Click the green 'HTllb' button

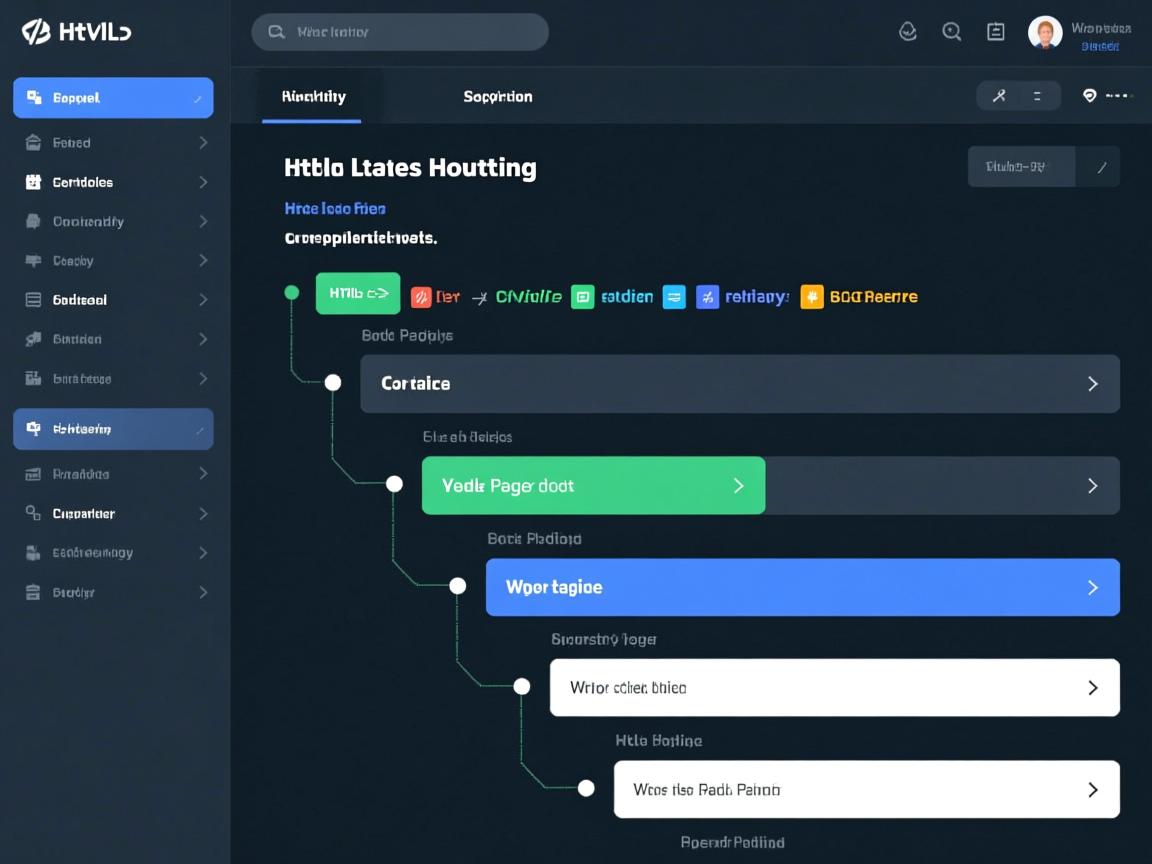point(358,294)
